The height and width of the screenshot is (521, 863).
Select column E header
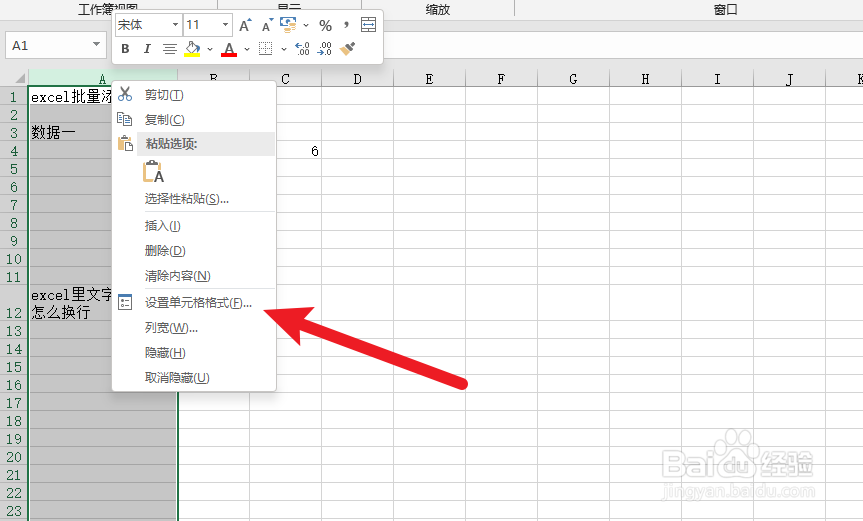click(x=429, y=79)
